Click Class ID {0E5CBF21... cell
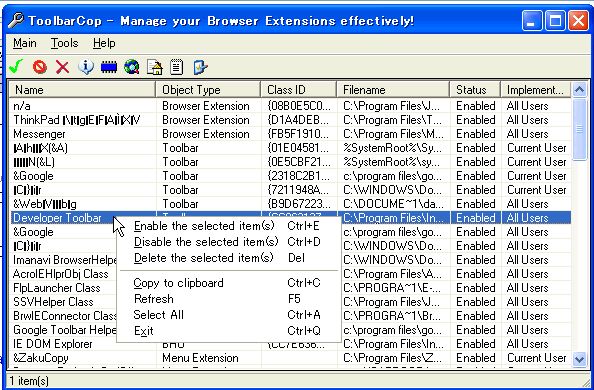594x390 pixels. click(299, 162)
